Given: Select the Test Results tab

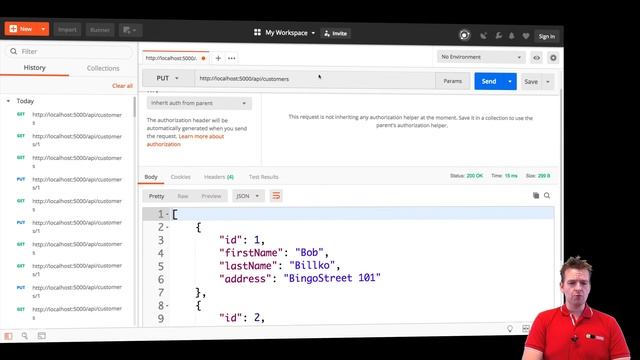Looking at the screenshot, I should pyautogui.click(x=264, y=177).
